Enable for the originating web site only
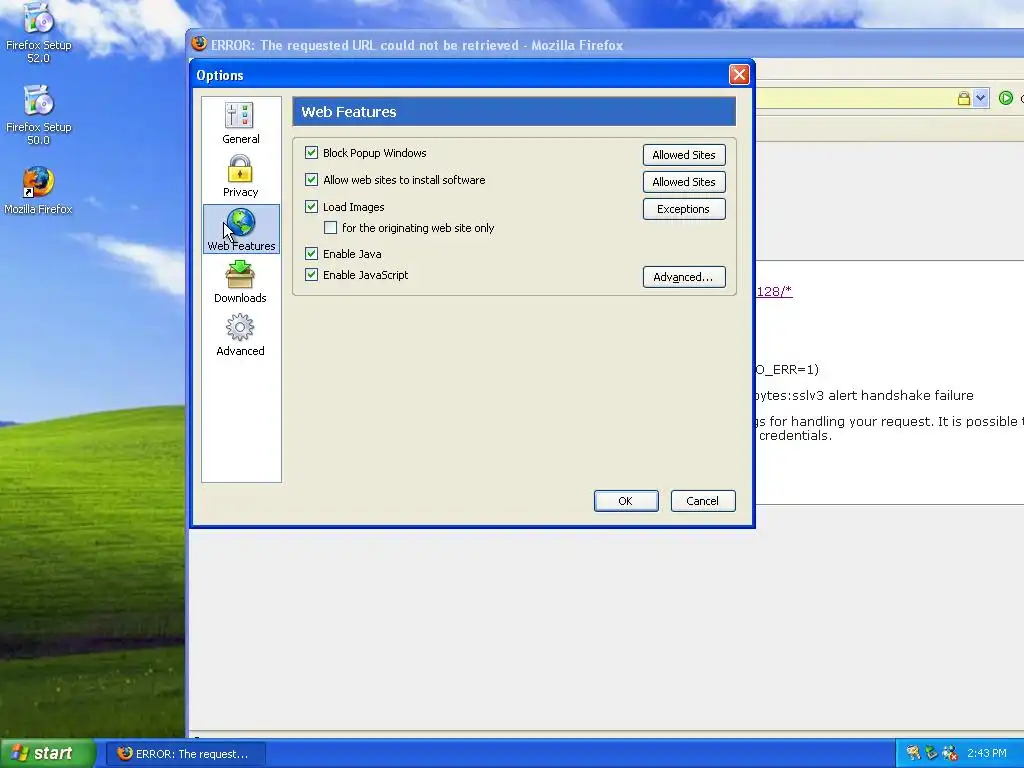1024x768 pixels. (x=330, y=228)
